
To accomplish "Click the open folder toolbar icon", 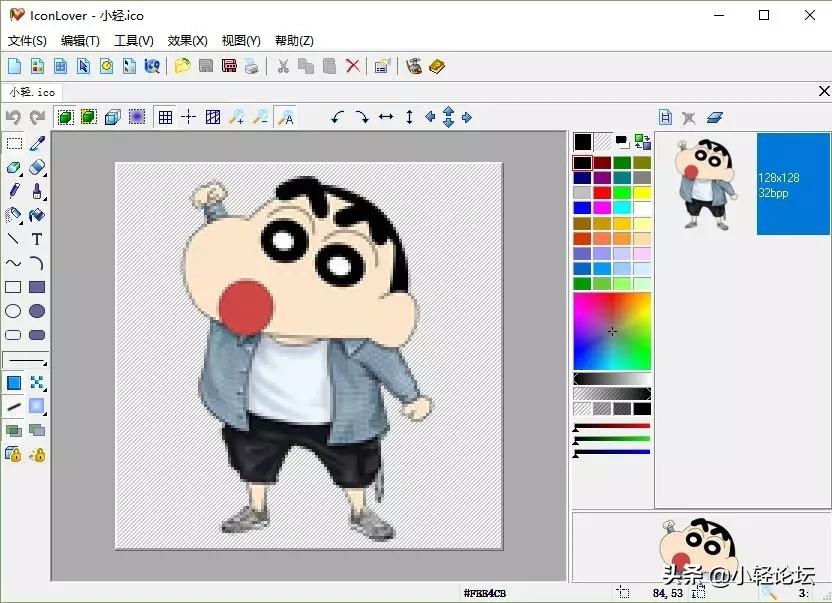I will pos(182,66).
